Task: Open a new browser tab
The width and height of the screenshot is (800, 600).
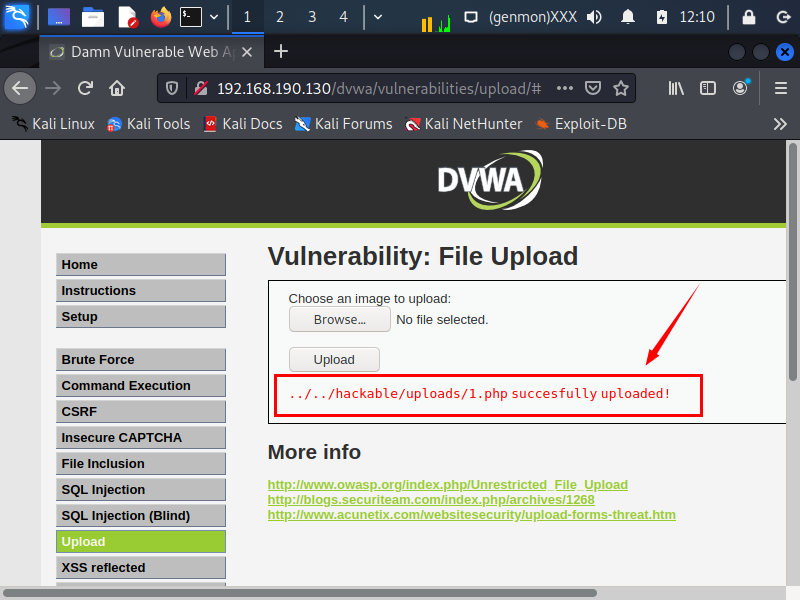Action: pos(281,52)
